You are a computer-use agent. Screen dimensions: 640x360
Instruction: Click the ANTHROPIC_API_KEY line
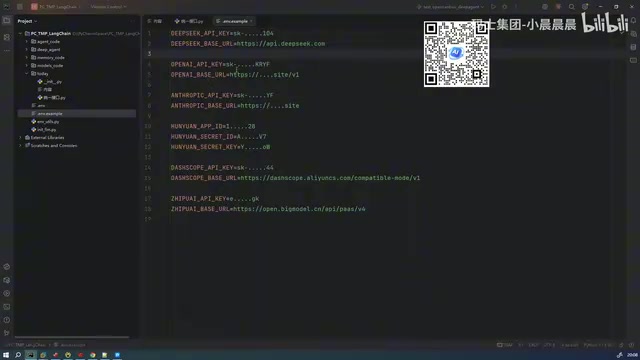222,96
